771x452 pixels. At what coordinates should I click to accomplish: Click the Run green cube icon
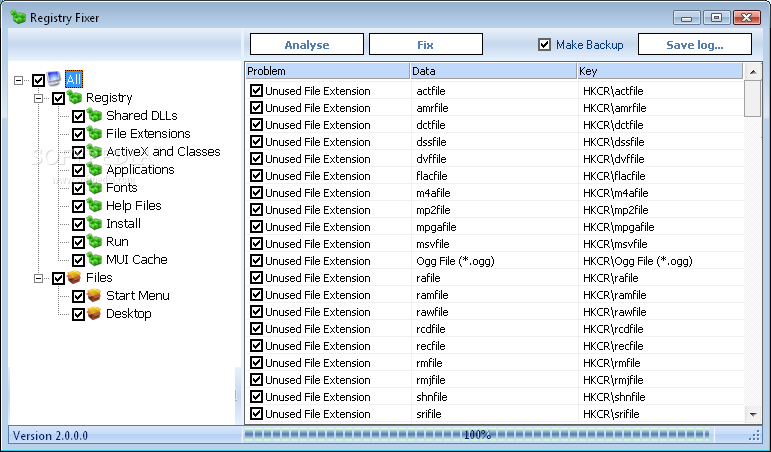point(94,241)
